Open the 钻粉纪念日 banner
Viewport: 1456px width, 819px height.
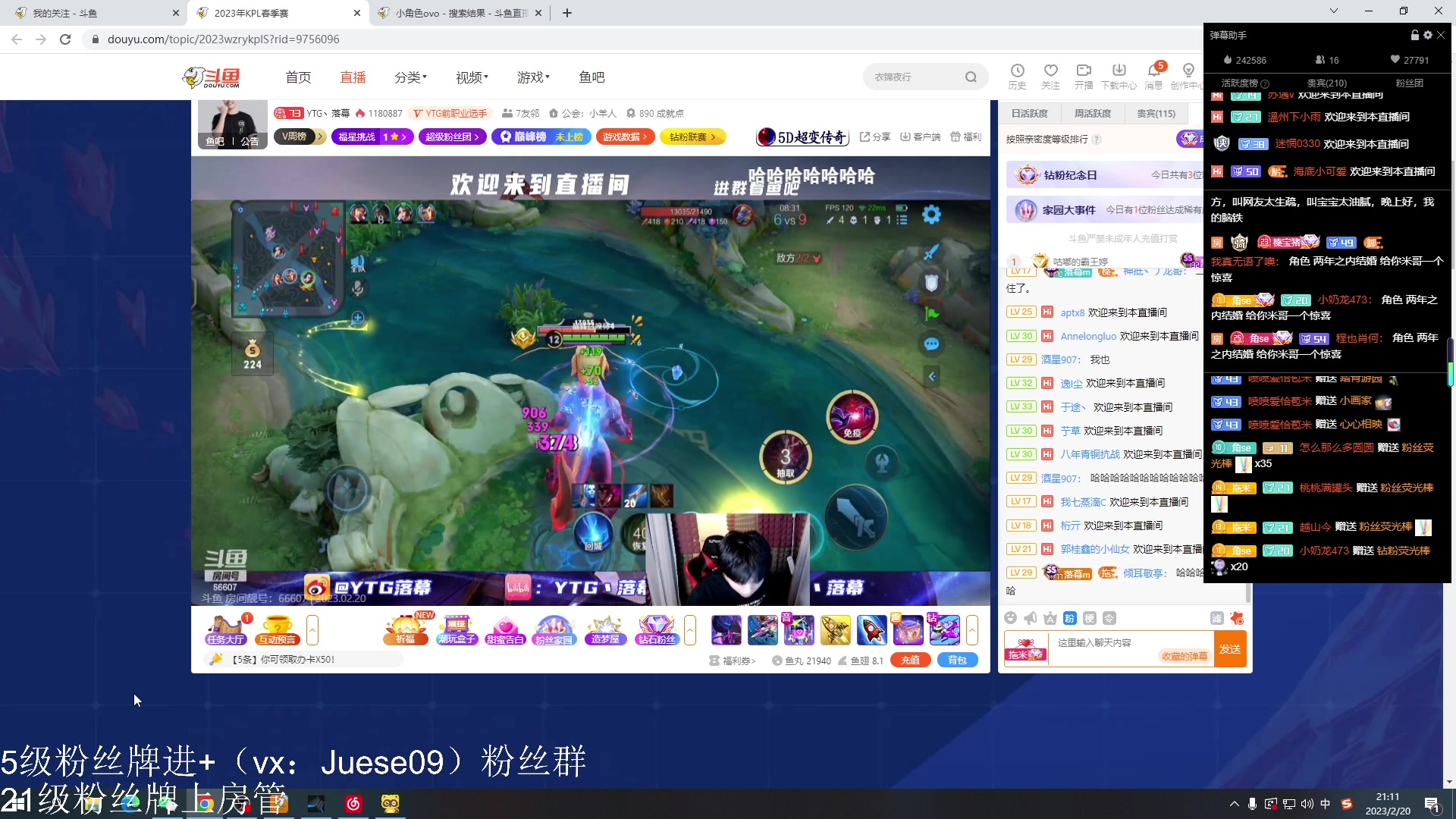(x=1106, y=175)
